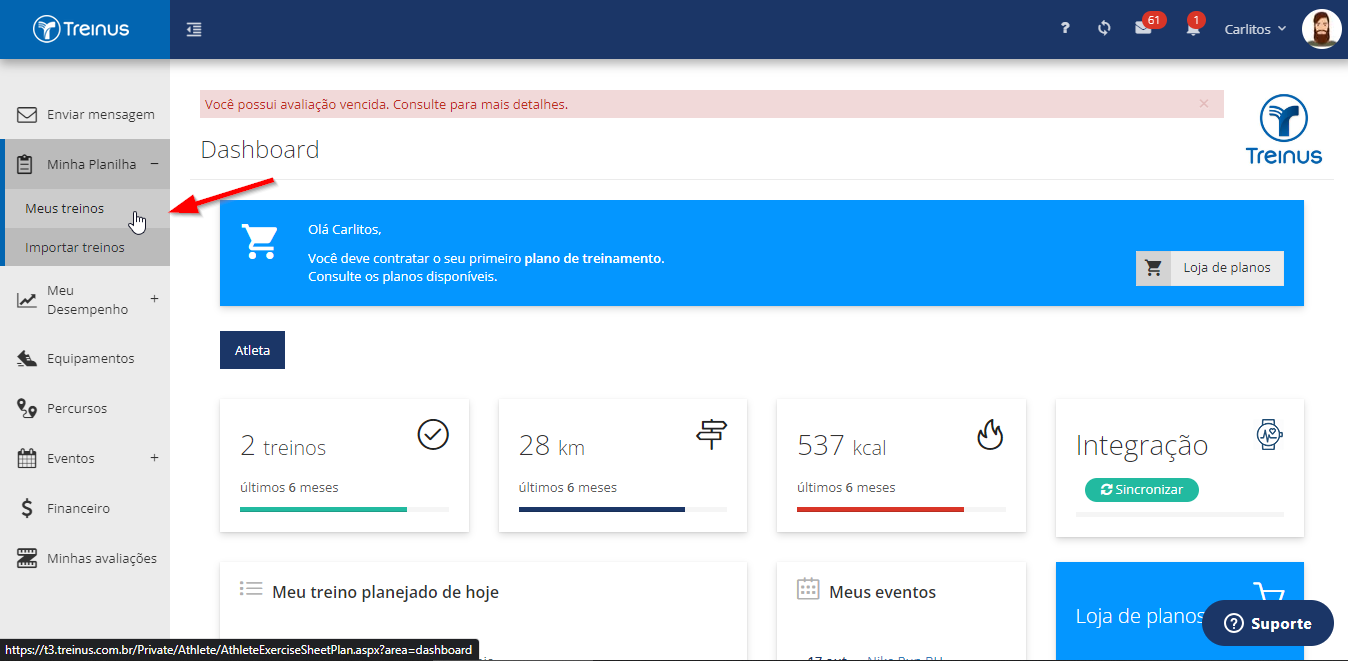The height and width of the screenshot is (661, 1348).
Task: Open the Suporte help widget
Action: tap(1268, 623)
